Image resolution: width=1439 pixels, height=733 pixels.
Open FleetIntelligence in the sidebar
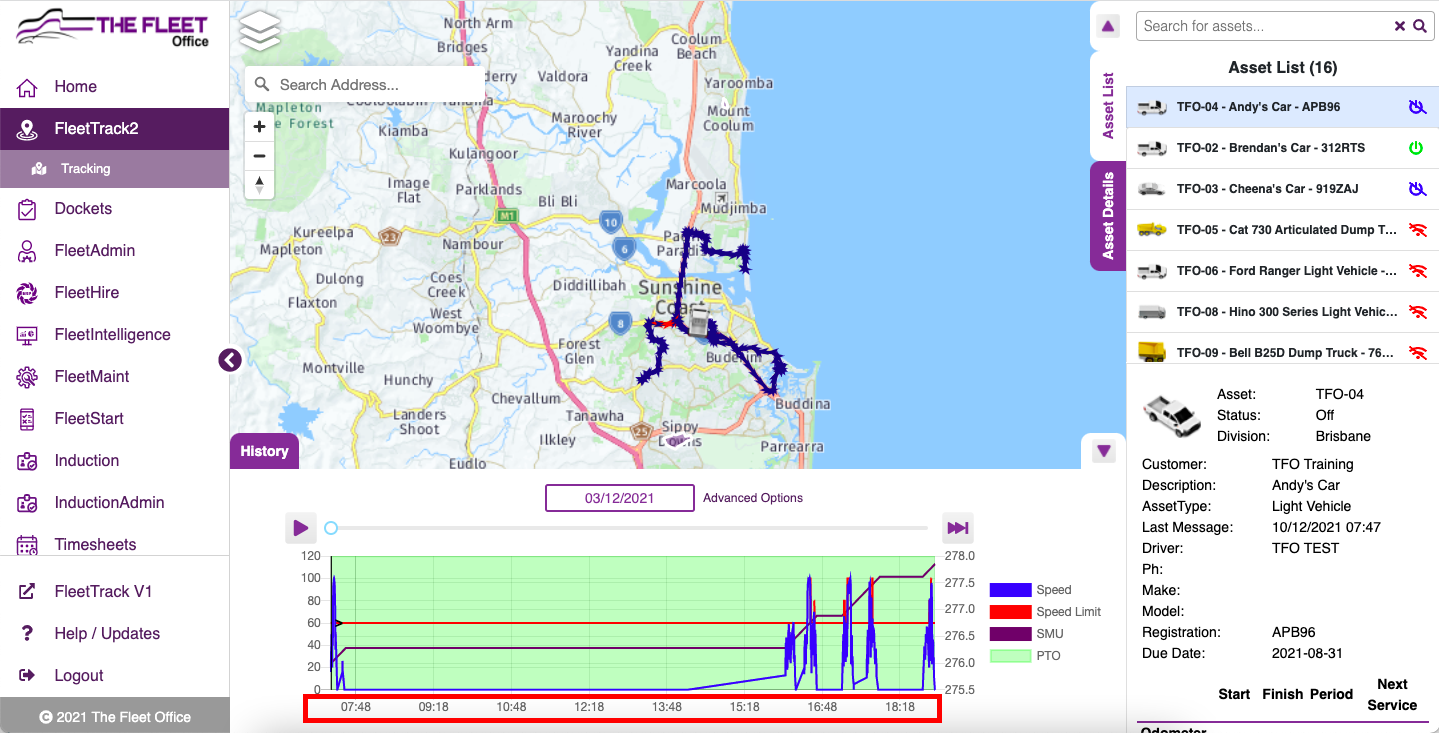(x=114, y=335)
